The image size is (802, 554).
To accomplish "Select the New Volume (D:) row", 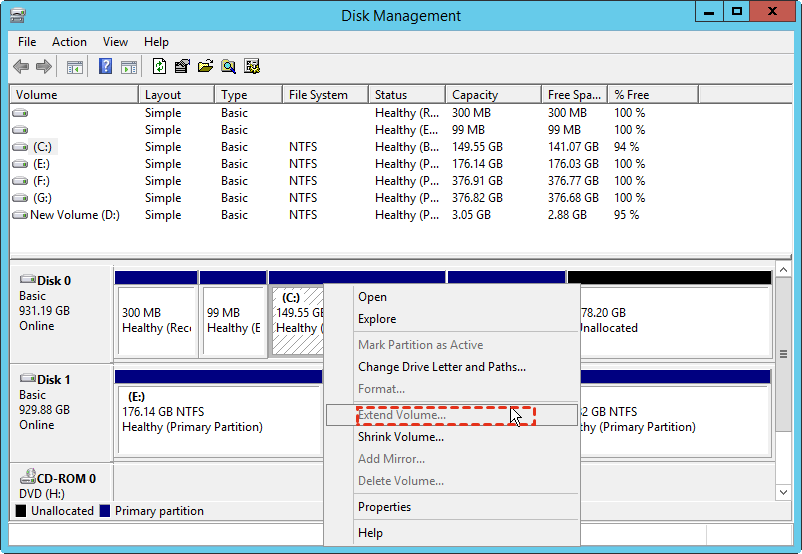I will point(74,215).
